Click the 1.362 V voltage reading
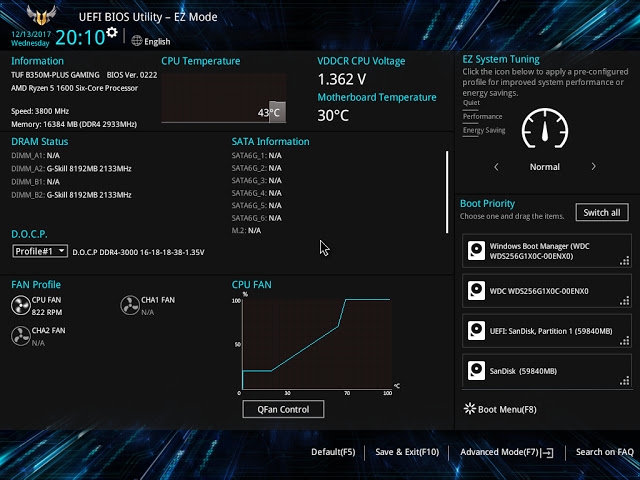640x480 pixels. [x=342, y=79]
